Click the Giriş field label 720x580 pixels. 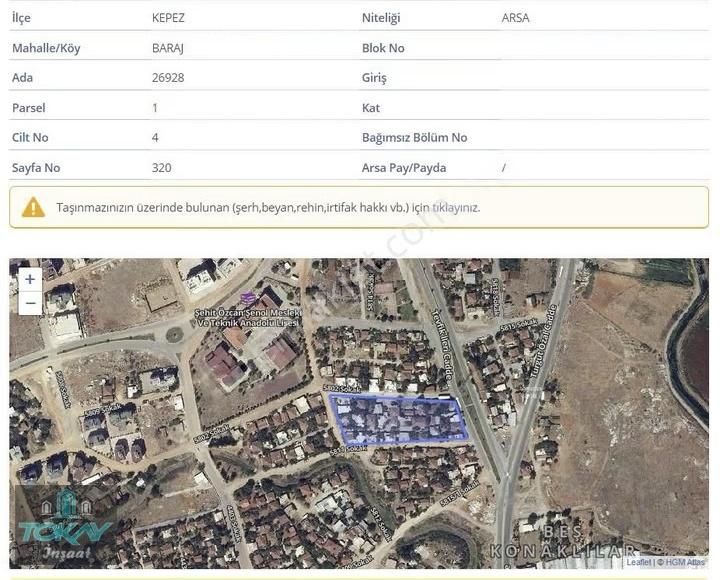(x=374, y=78)
